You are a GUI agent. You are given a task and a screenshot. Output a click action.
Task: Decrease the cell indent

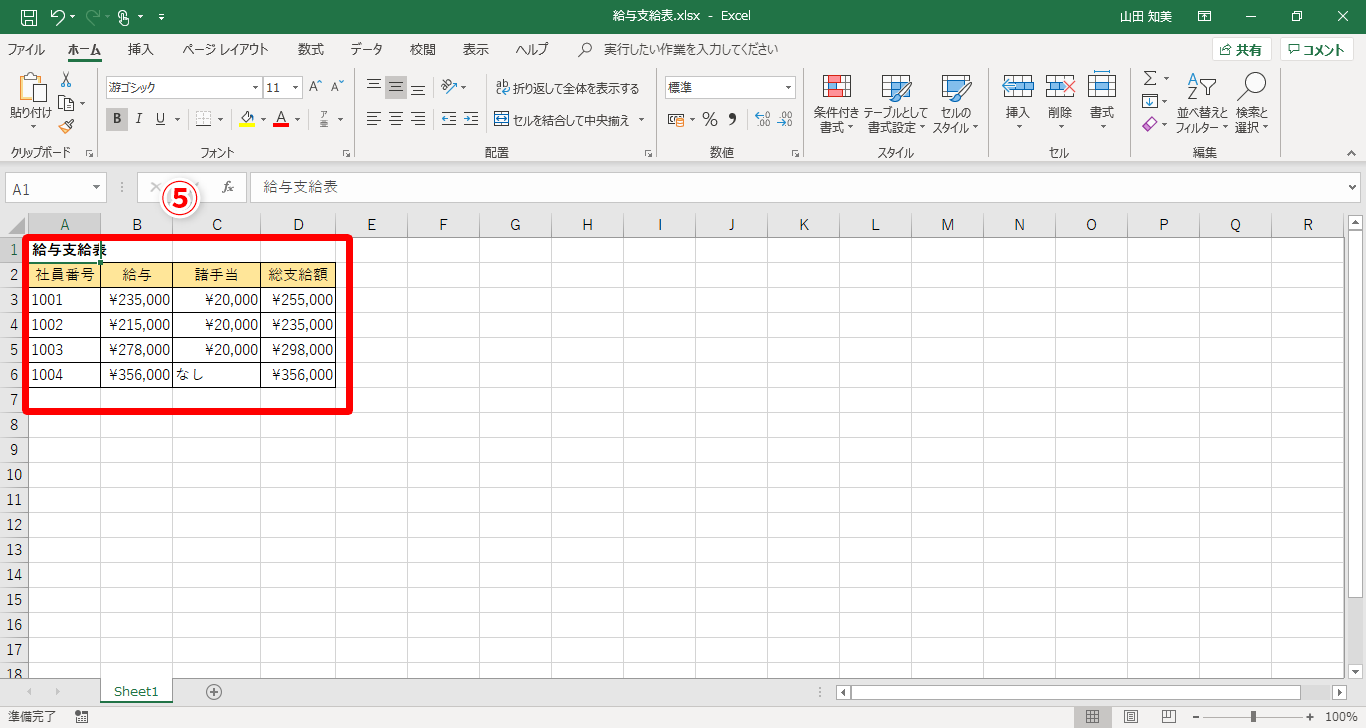click(449, 119)
